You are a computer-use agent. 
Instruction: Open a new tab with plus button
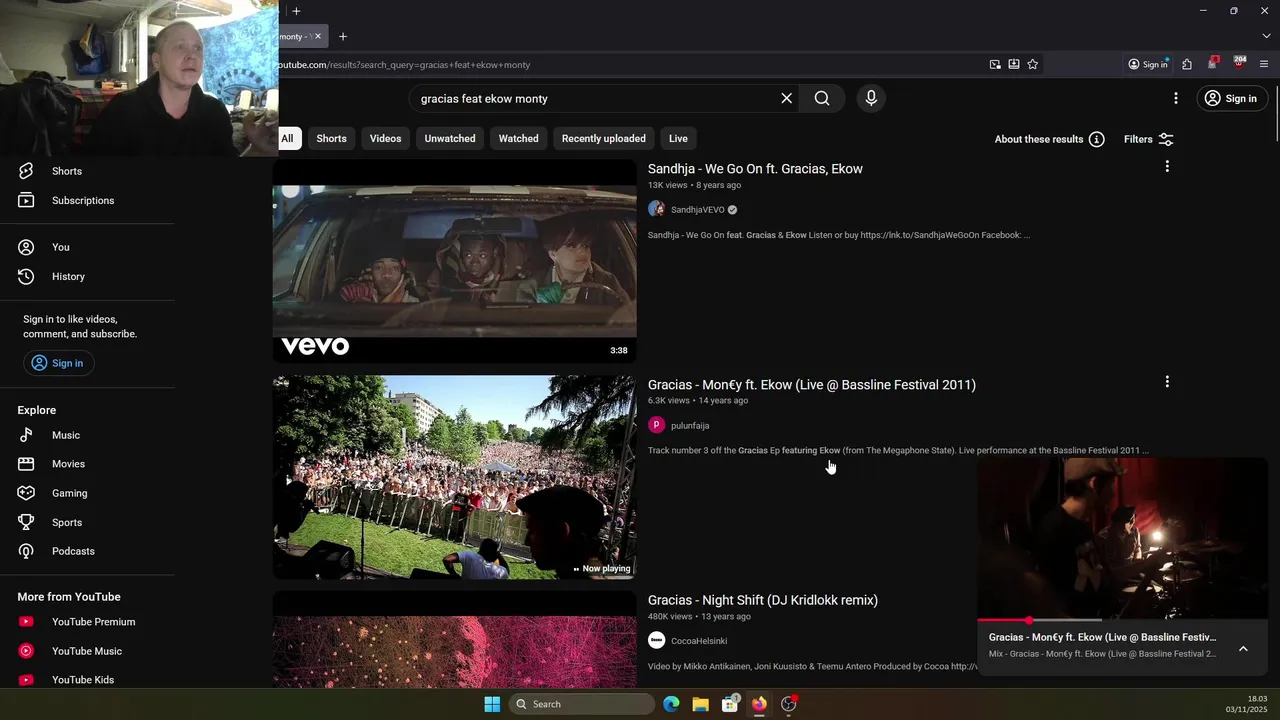[343, 36]
